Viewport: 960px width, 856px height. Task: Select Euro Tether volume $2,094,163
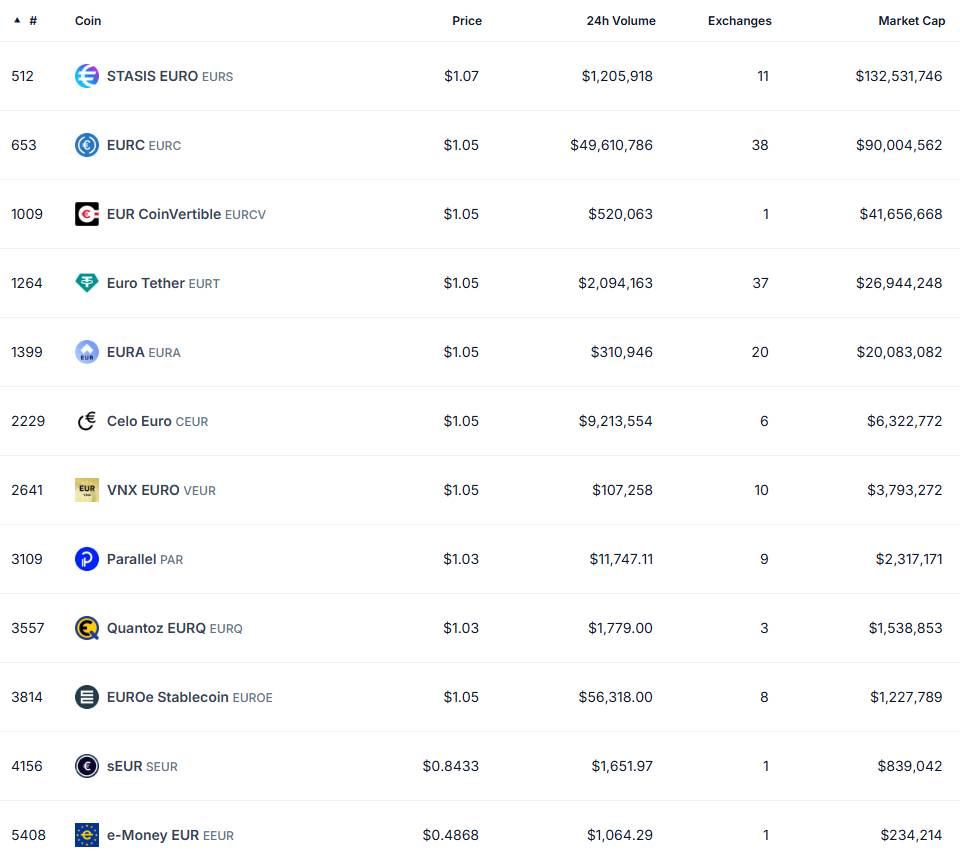615,283
